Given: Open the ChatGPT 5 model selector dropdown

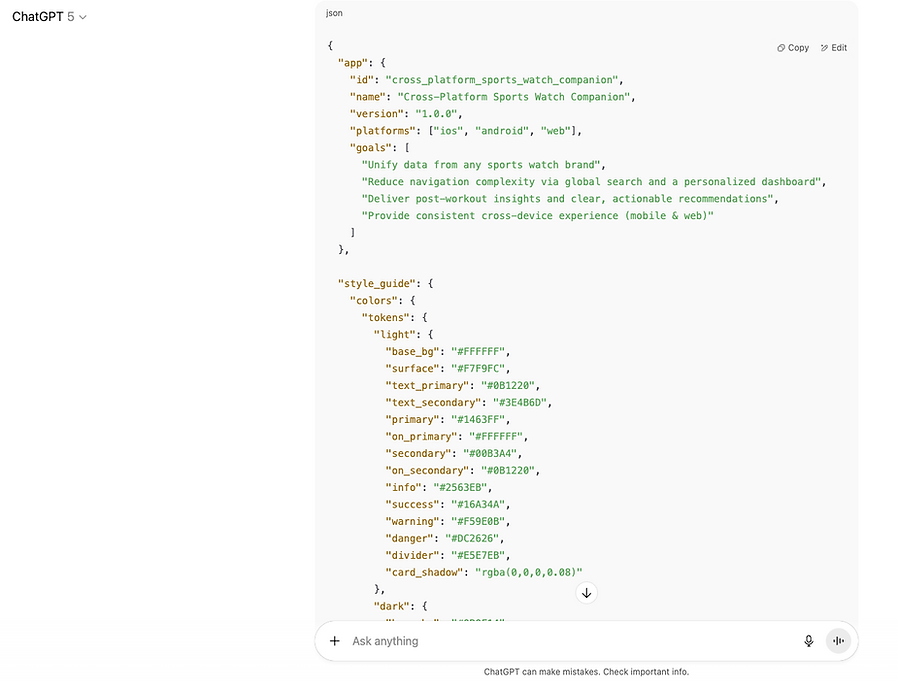Looking at the screenshot, I should coord(49,17).
